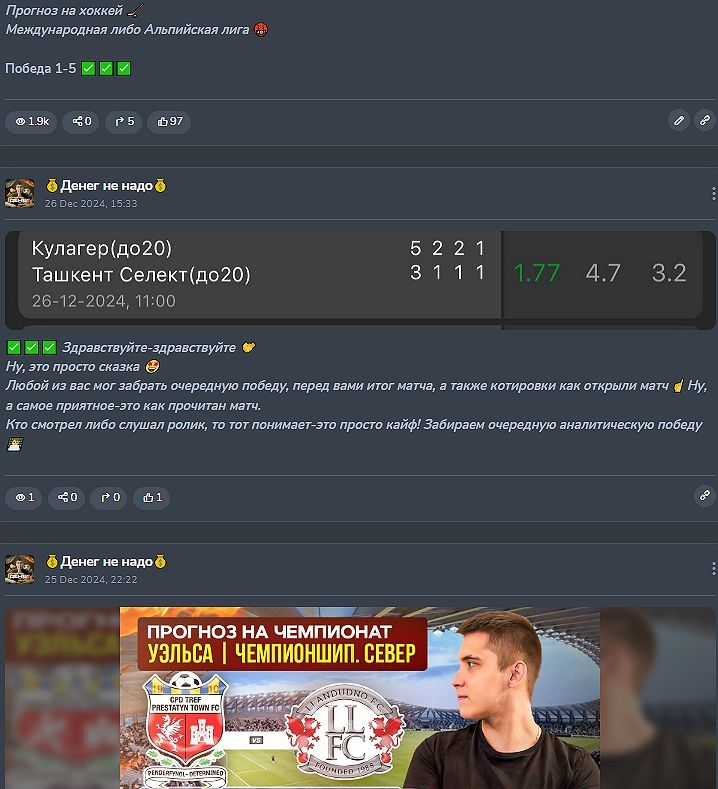
Task: Open channel name on 25 Dec post
Action: click(x=106, y=562)
